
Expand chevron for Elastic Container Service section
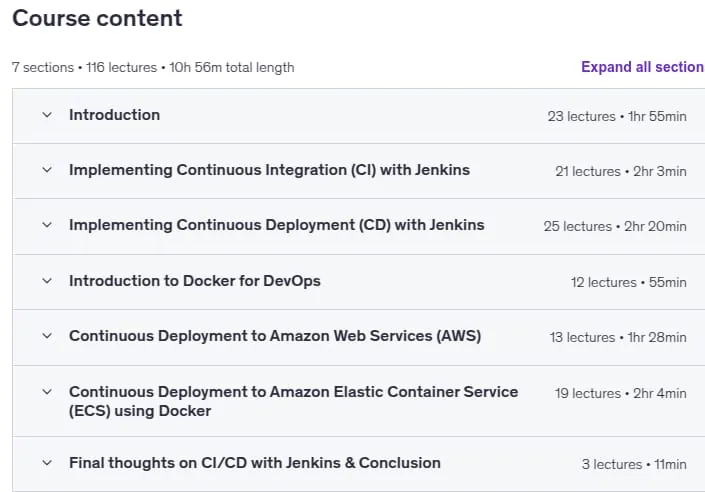click(x=47, y=392)
